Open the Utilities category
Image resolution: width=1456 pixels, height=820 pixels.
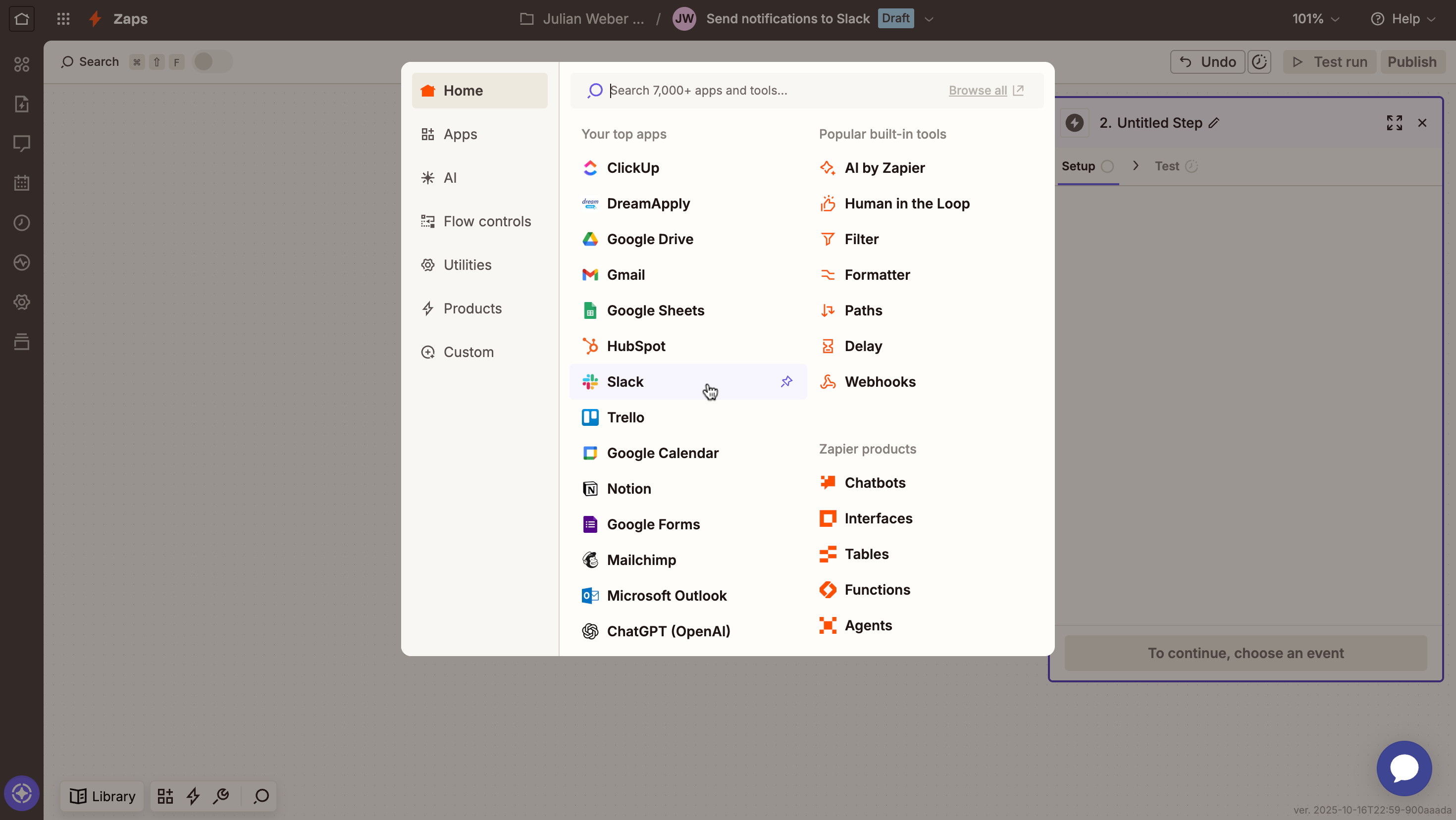coord(479,264)
